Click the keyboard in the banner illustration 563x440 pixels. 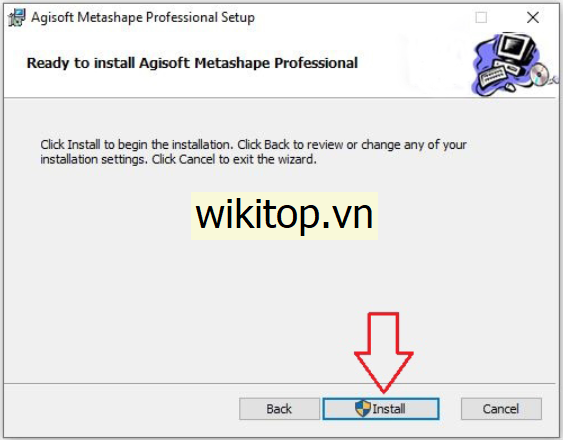493,76
